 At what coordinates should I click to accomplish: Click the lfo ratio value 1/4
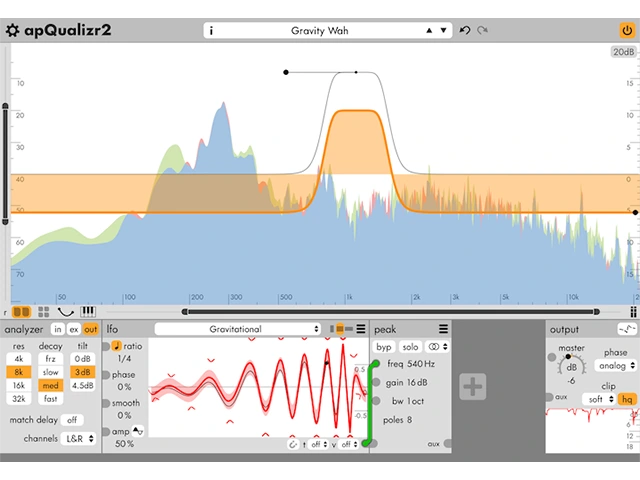click(x=124, y=359)
